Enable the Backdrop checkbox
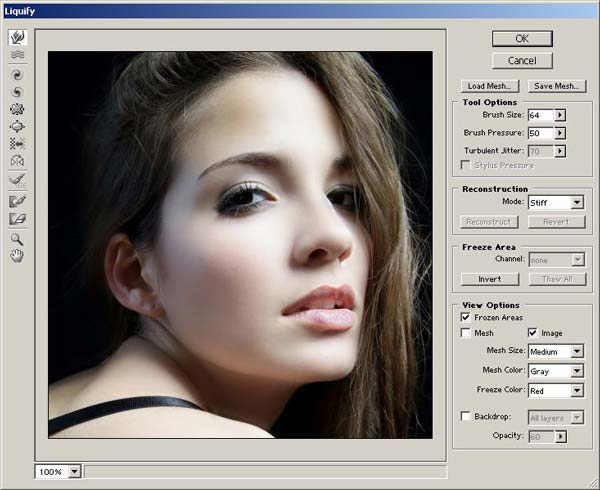The height and width of the screenshot is (490, 600). tap(466, 415)
